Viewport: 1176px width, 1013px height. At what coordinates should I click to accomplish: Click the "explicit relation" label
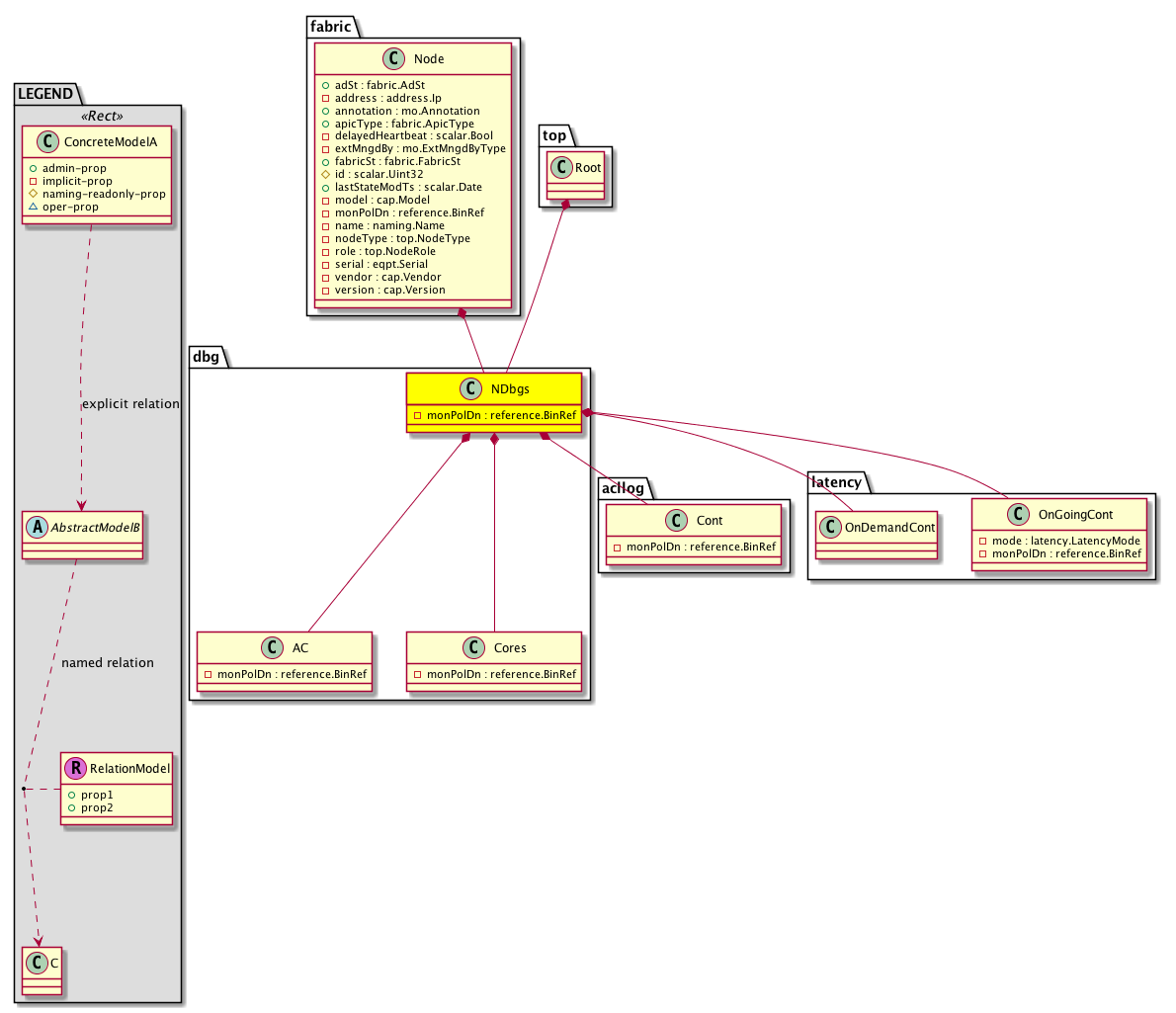[130, 404]
